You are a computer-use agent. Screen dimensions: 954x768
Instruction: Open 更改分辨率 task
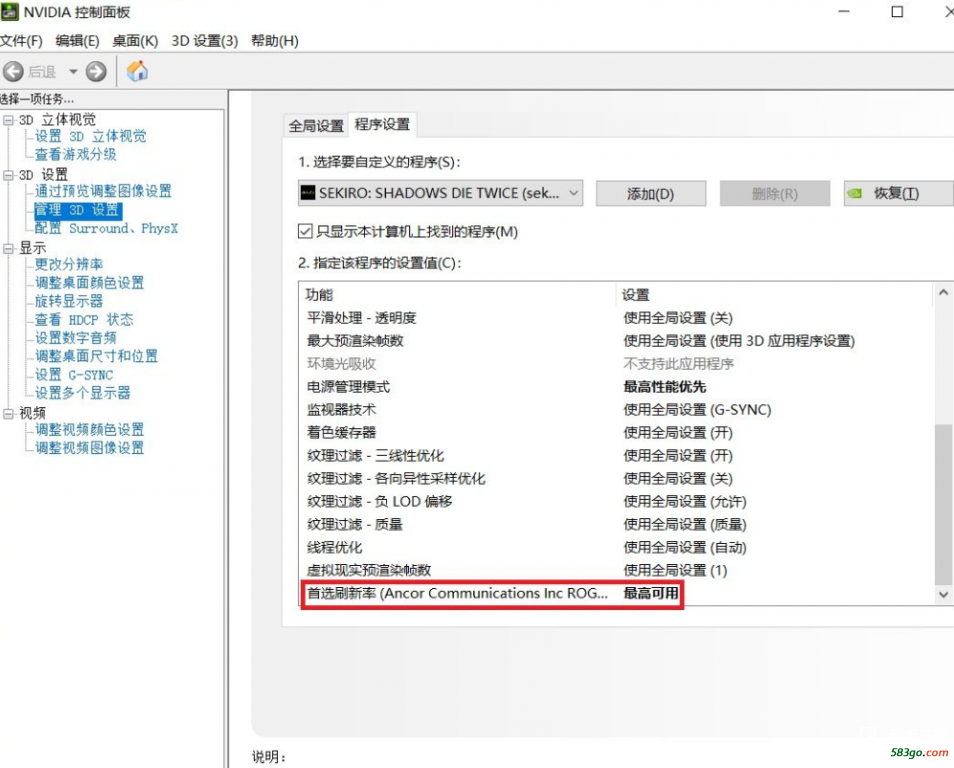click(69, 264)
